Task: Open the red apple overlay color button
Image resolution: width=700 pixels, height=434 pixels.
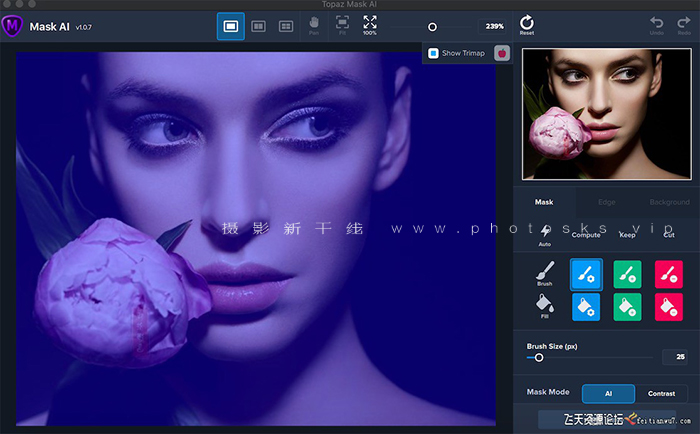Action: pos(502,53)
